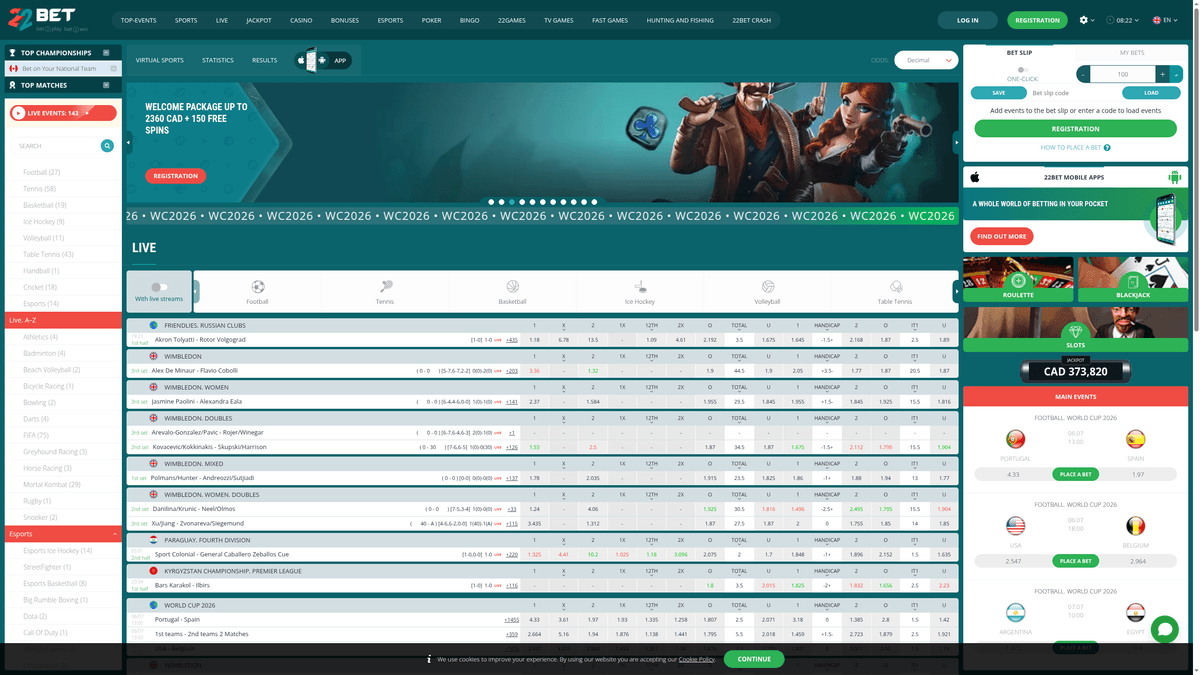Increase stake with plus button
Image resolution: width=1200 pixels, height=675 pixels.
pyautogui.click(x=1161, y=74)
